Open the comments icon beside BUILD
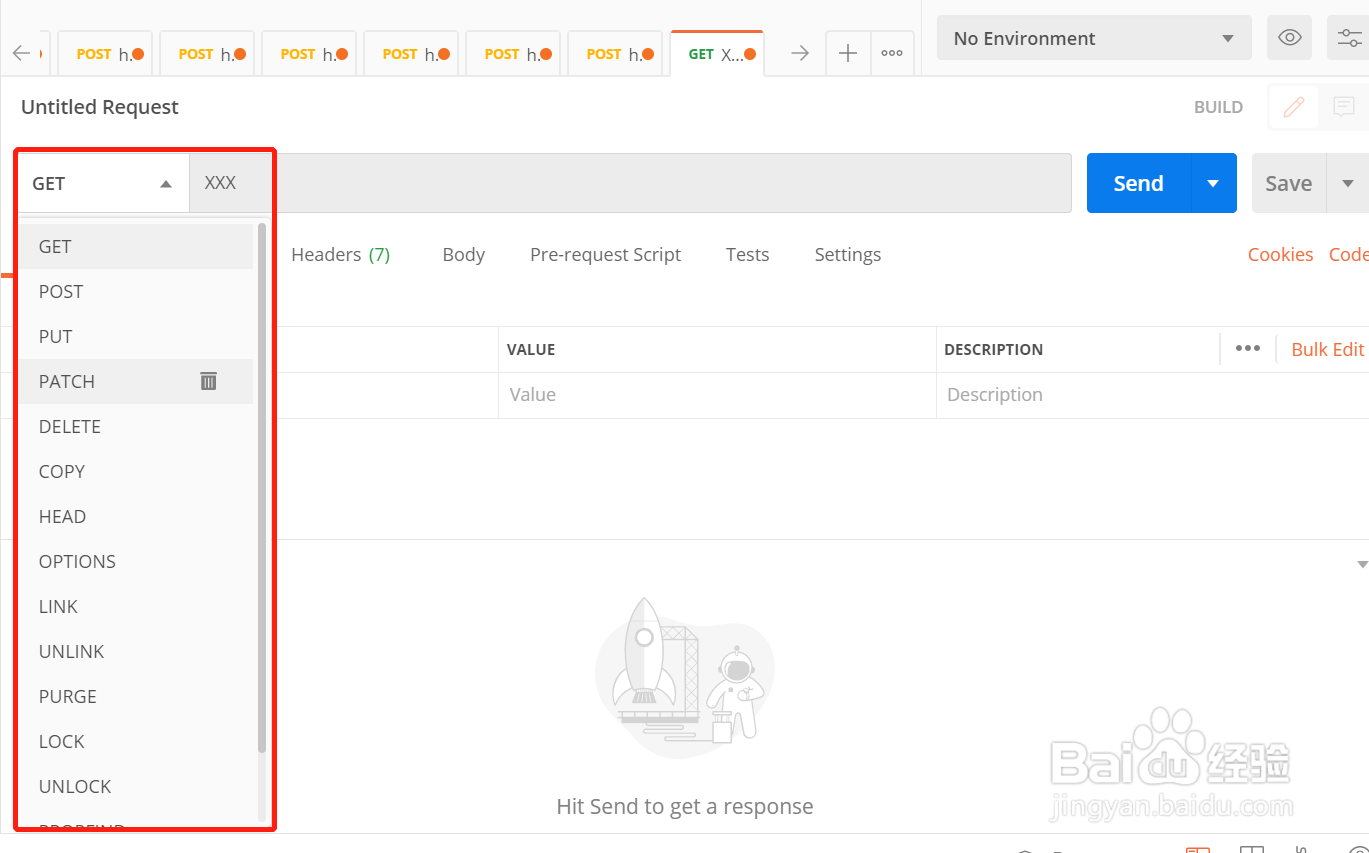Viewport: 1369px width, 853px height. coord(1344,107)
